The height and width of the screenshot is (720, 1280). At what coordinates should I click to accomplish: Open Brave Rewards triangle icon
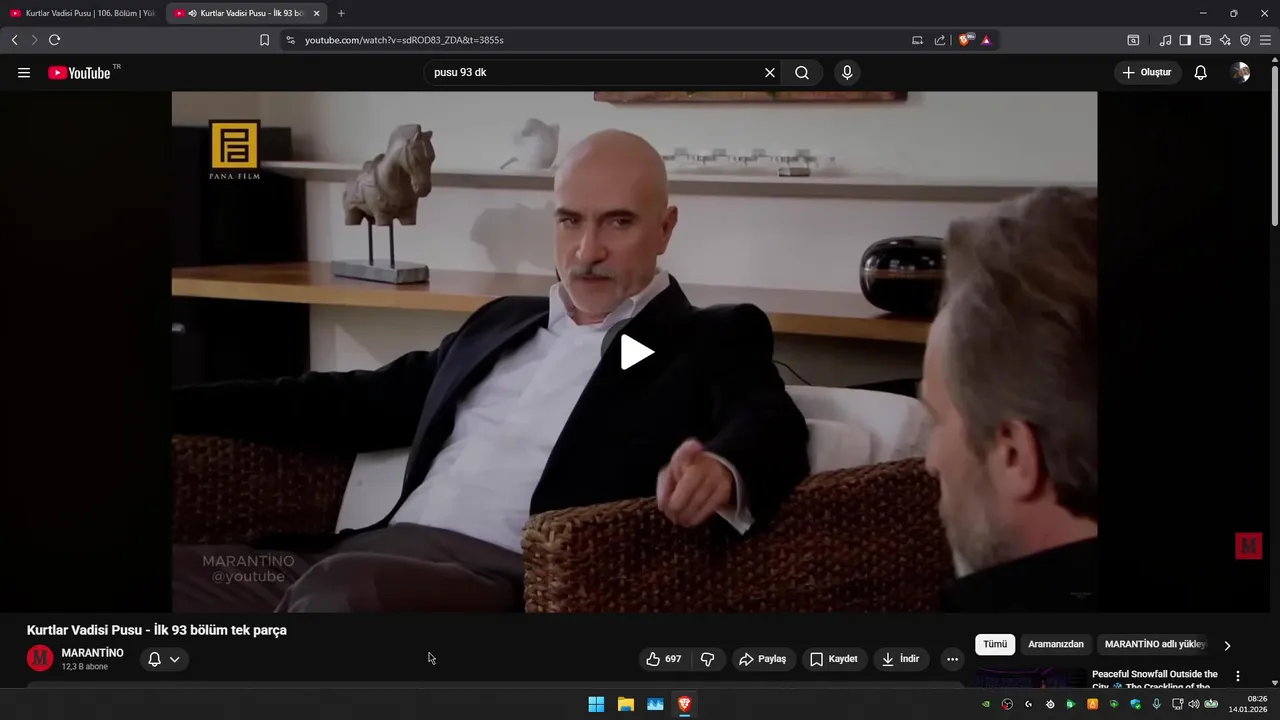(x=986, y=40)
